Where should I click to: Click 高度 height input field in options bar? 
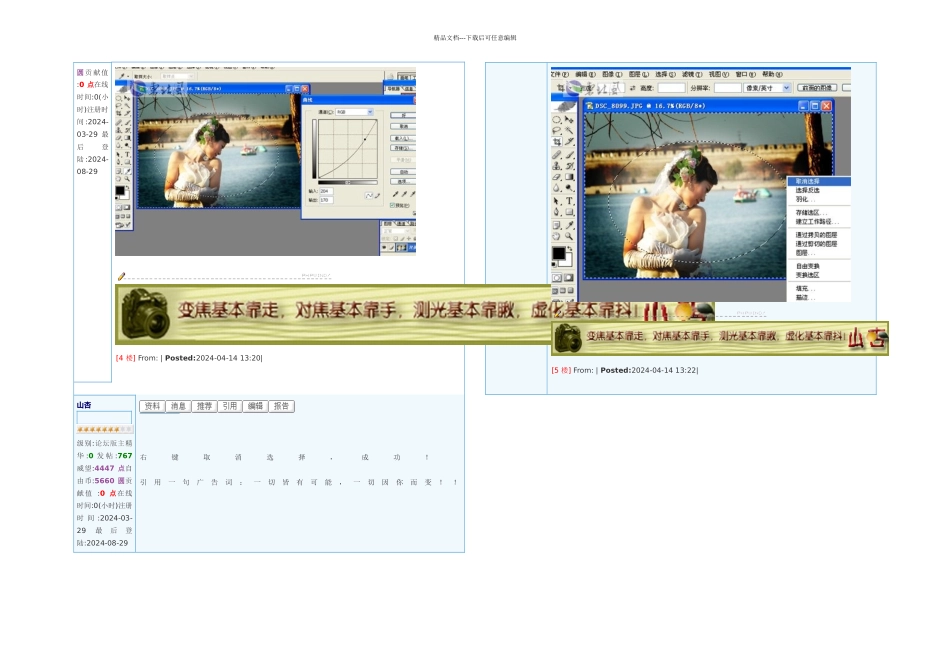pyautogui.click(x=671, y=88)
